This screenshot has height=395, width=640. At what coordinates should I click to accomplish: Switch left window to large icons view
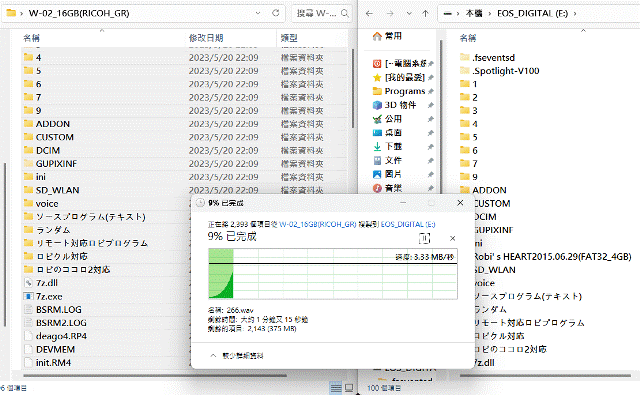(x=349, y=388)
